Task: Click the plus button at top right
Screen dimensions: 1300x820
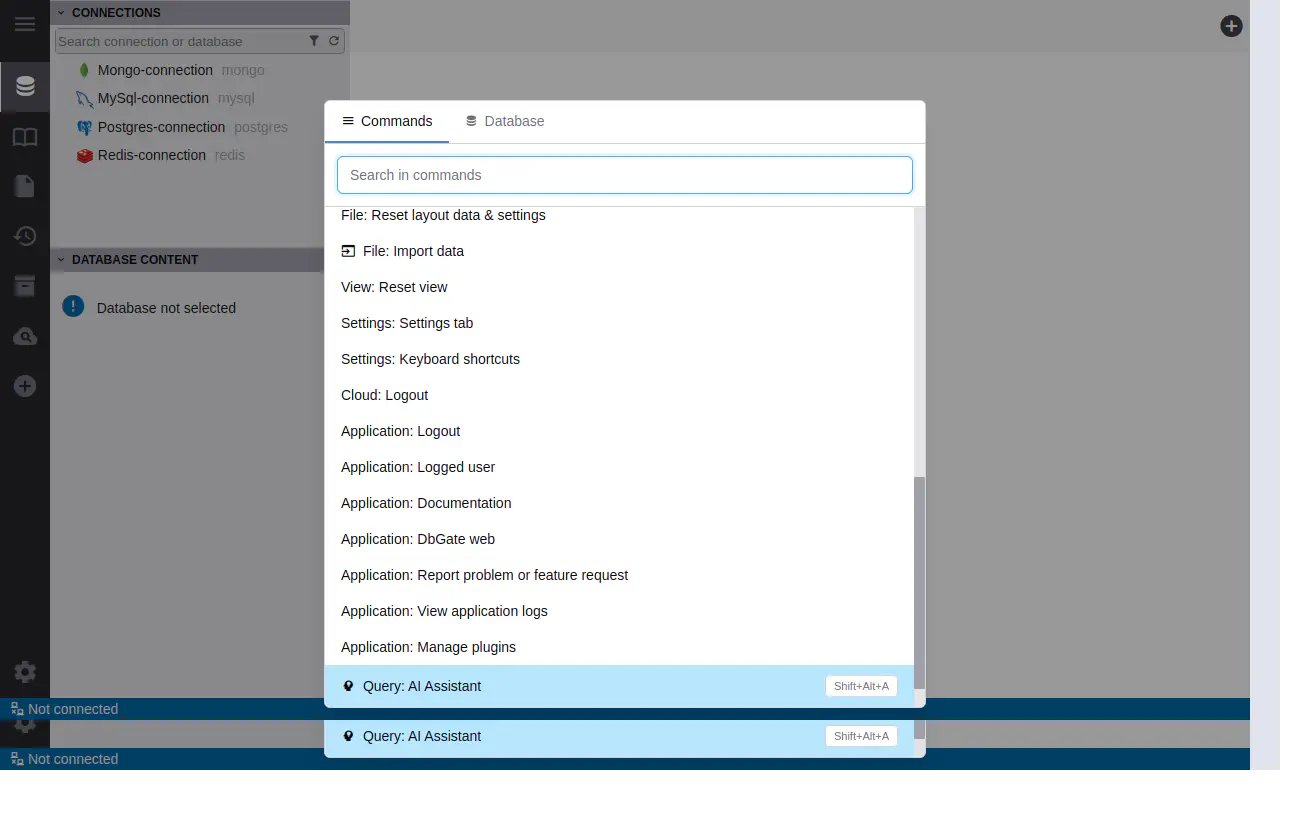Action: click(x=1231, y=26)
